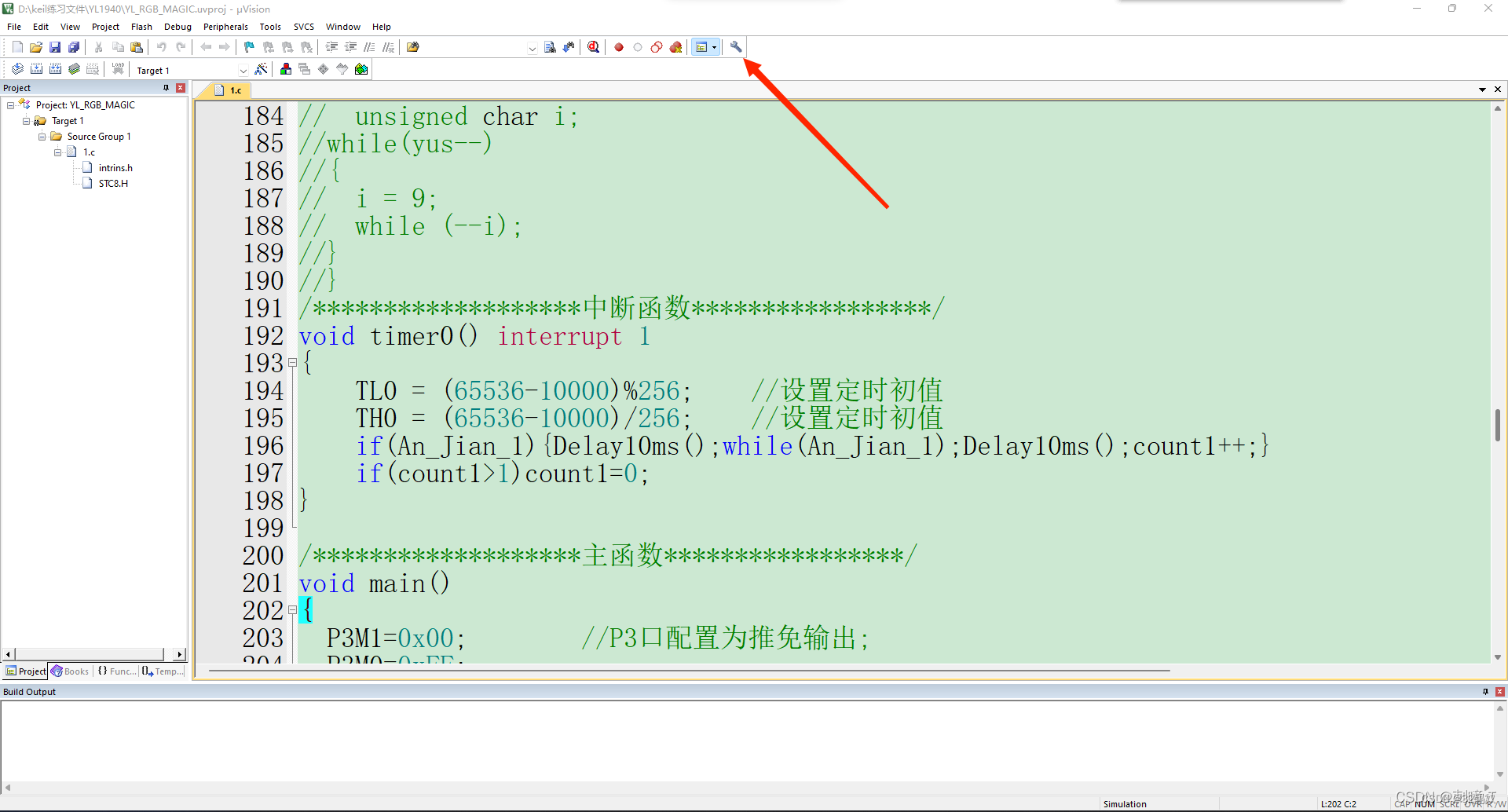
Task: Close the 1.c editor tab
Action: pos(1498,90)
